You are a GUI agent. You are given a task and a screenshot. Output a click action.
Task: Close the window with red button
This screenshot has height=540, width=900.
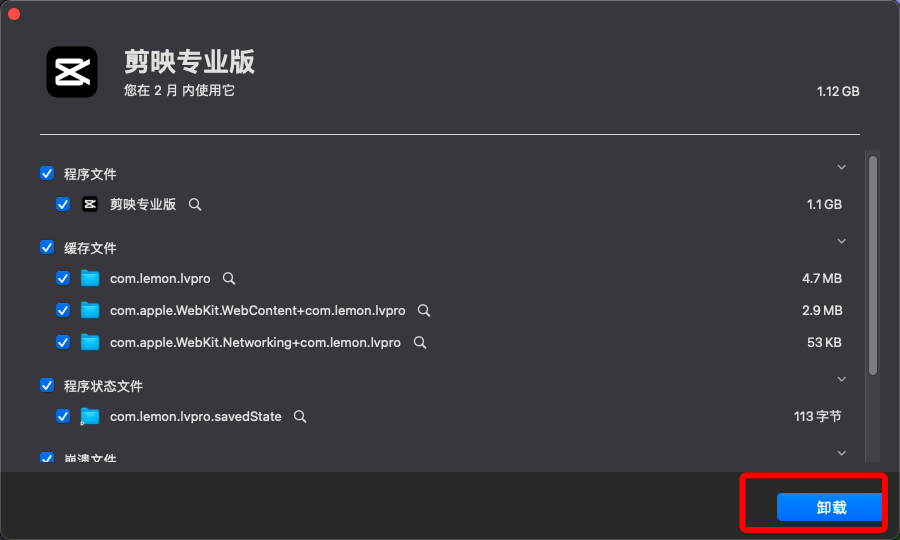point(14,14)
